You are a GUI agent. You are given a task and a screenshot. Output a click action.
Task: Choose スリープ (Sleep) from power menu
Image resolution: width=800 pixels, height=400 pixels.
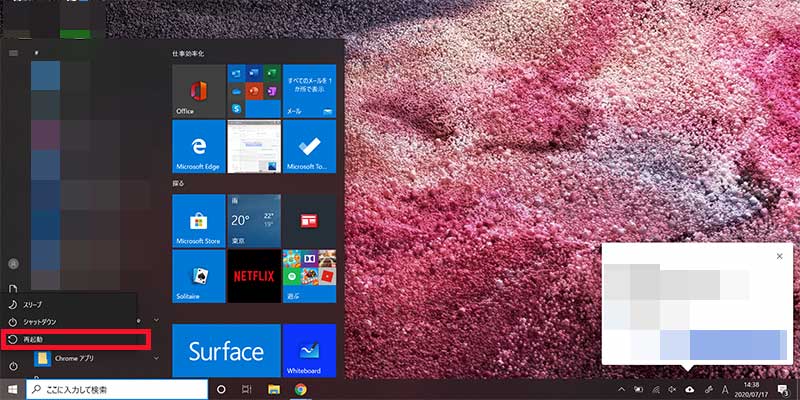pos(70,303)
